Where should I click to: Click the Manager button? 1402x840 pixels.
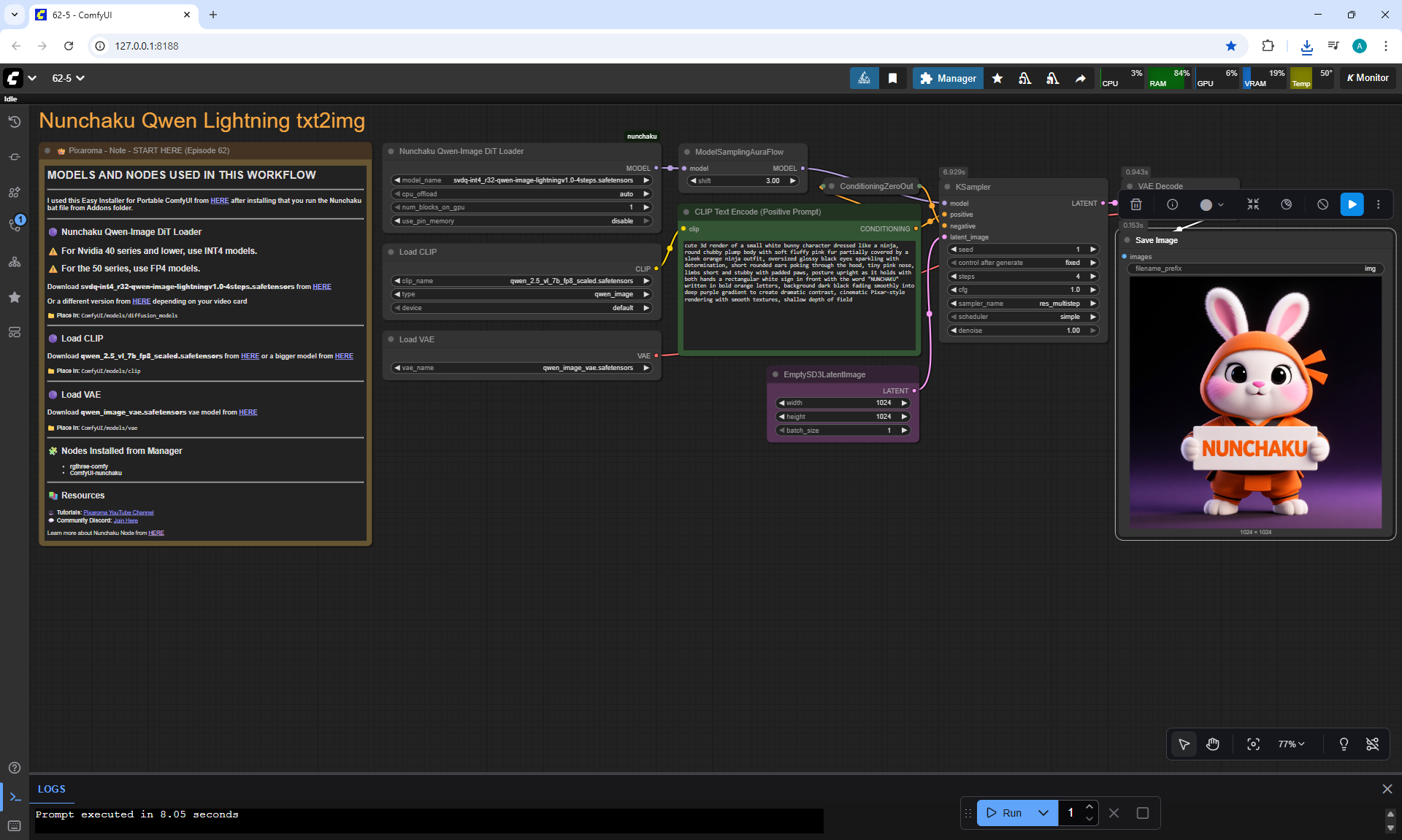[x=948, y=78]
